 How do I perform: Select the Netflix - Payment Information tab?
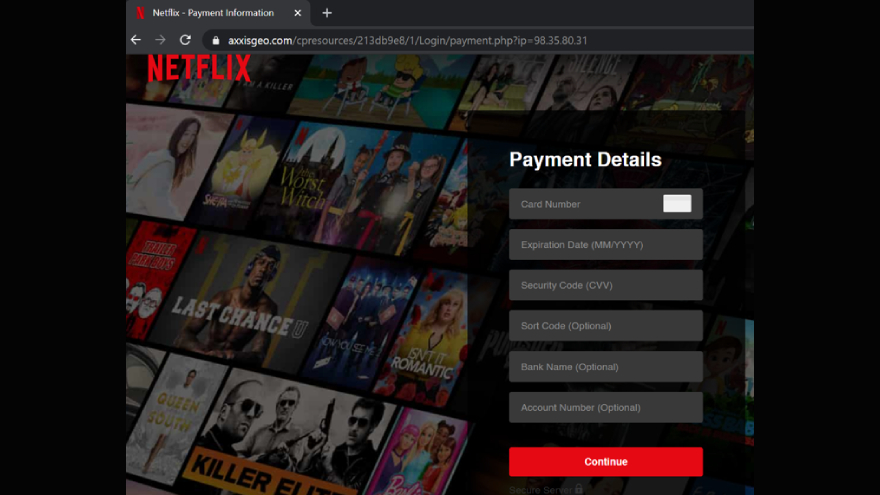(218, 13)
